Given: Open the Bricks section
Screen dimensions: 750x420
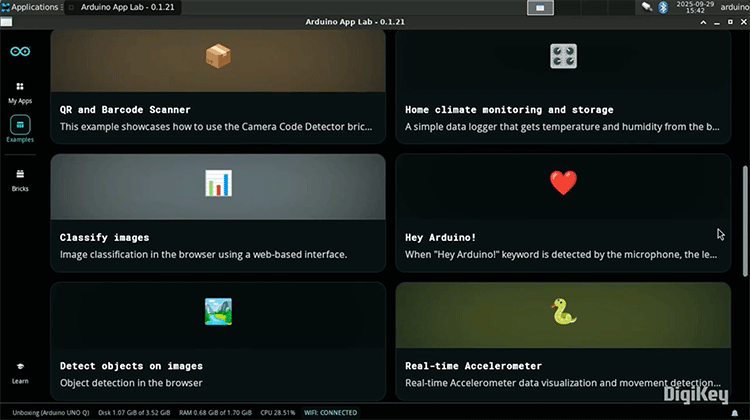Looking at the screenshot, I should coord(20,179).
